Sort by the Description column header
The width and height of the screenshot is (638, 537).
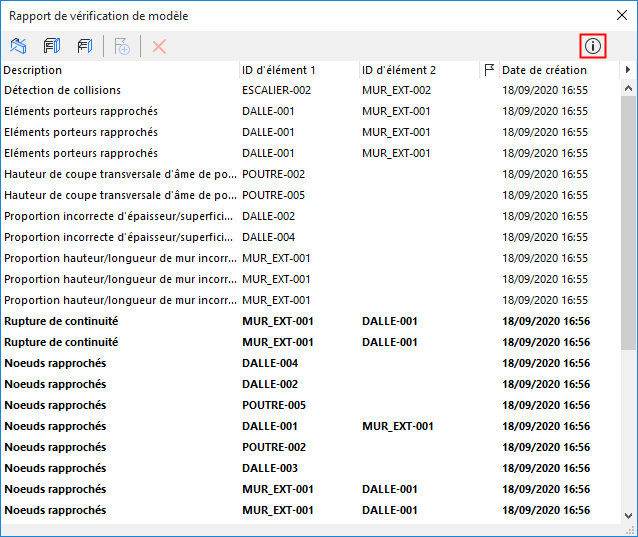(120, 70)
